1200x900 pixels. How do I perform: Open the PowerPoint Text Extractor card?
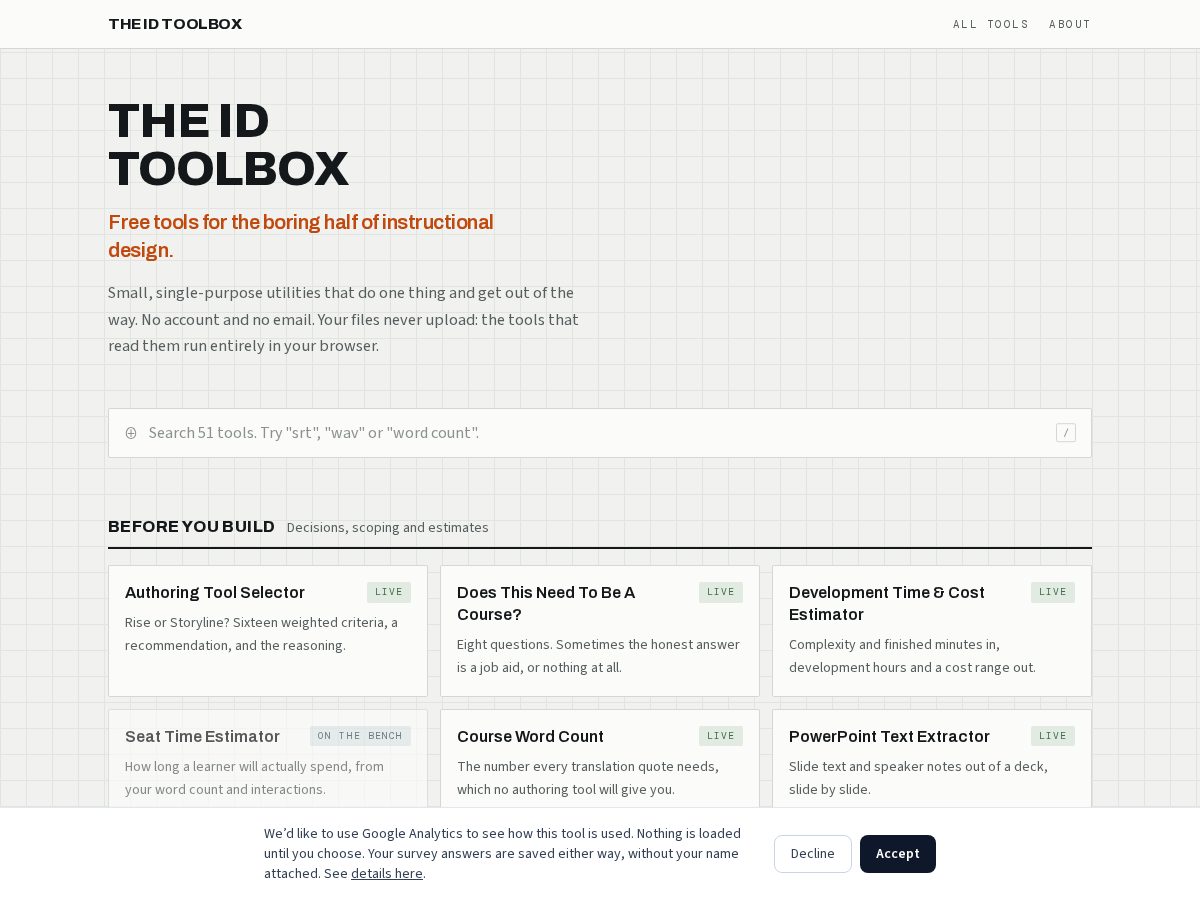932,758
